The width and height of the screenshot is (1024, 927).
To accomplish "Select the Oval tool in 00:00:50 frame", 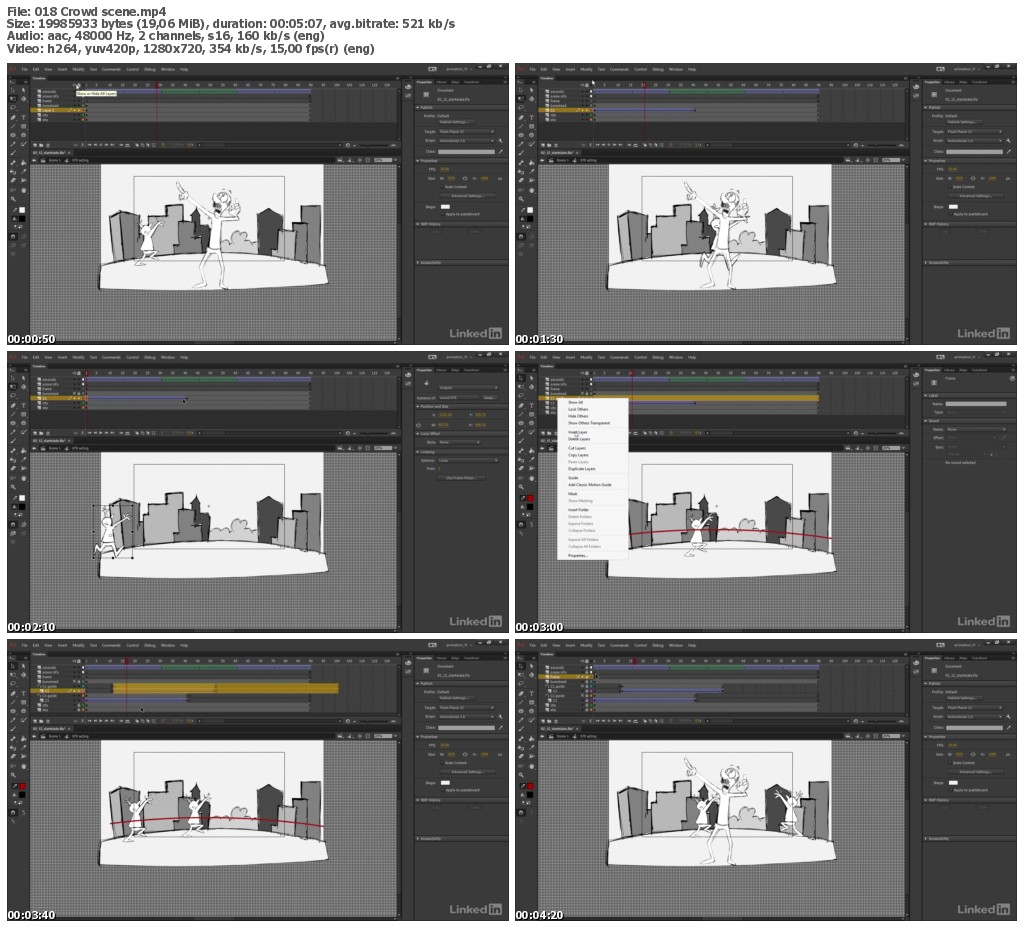I will (x=12, y=135).
